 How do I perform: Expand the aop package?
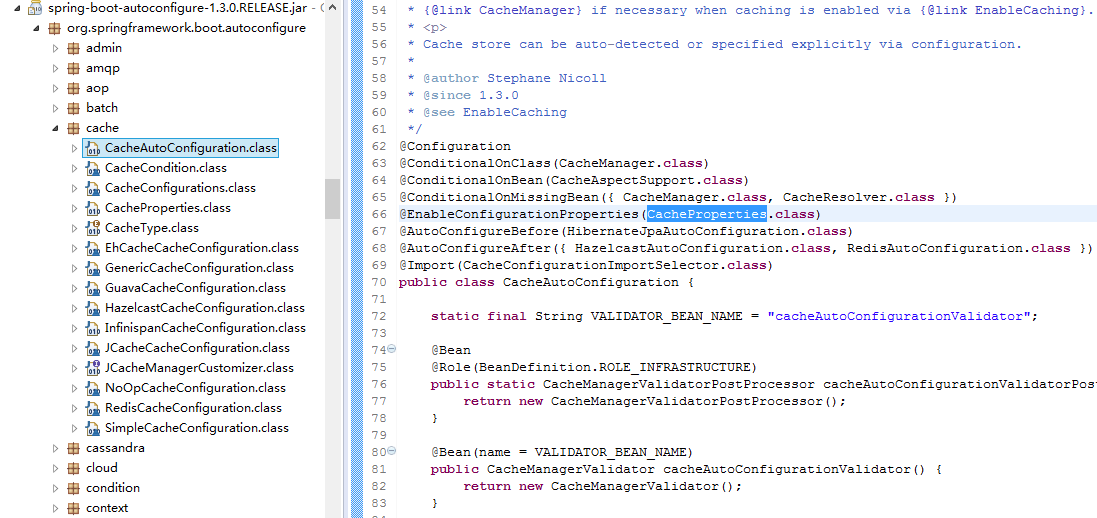(x=56, y=88)
